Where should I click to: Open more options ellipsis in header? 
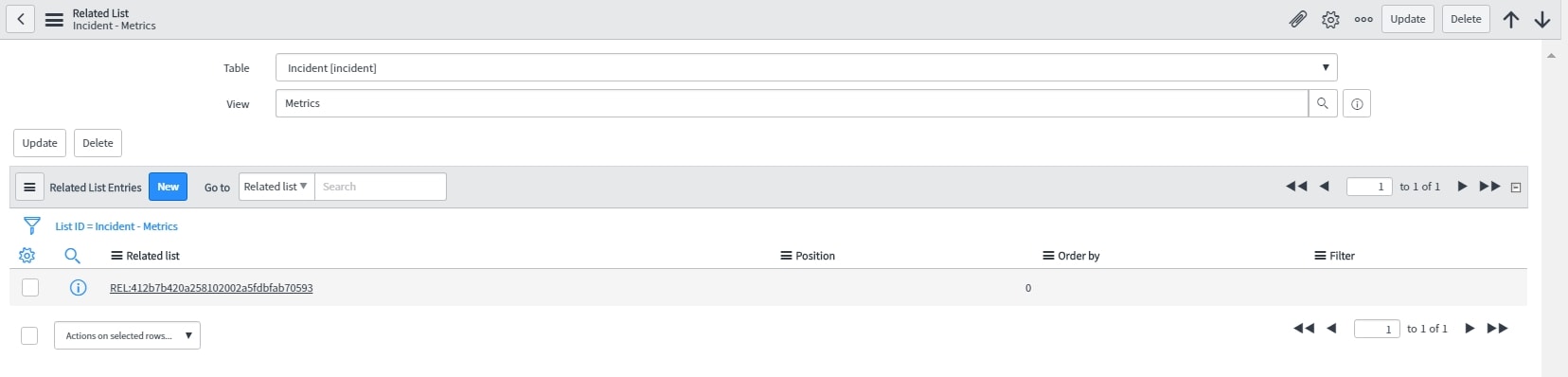(1363, 19)
